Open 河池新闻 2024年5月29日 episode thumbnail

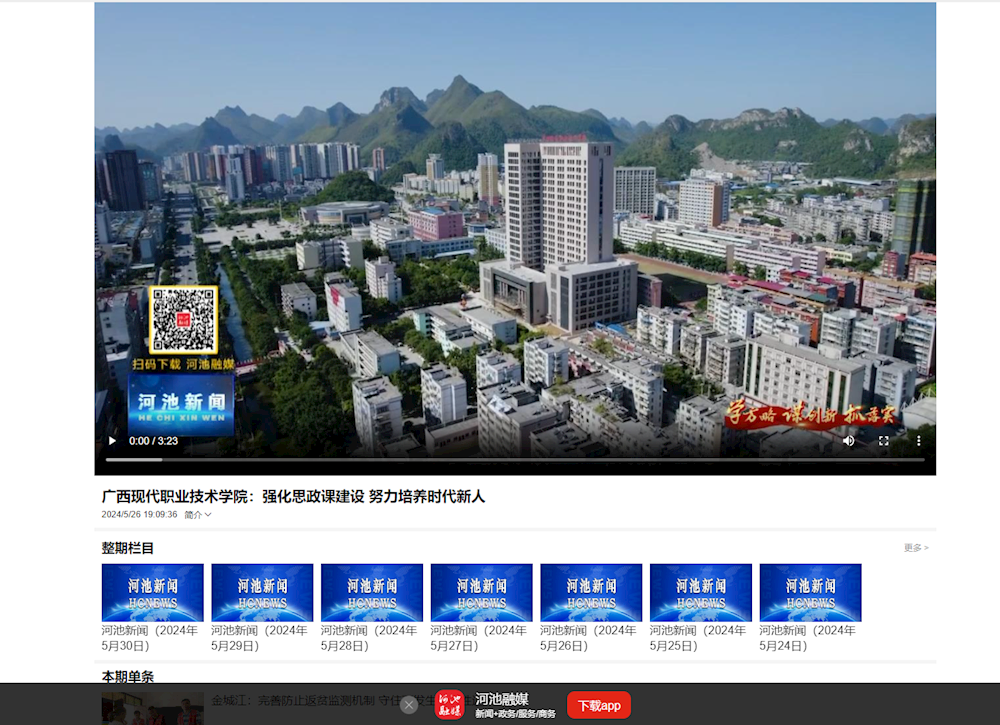tap(262, 593)
